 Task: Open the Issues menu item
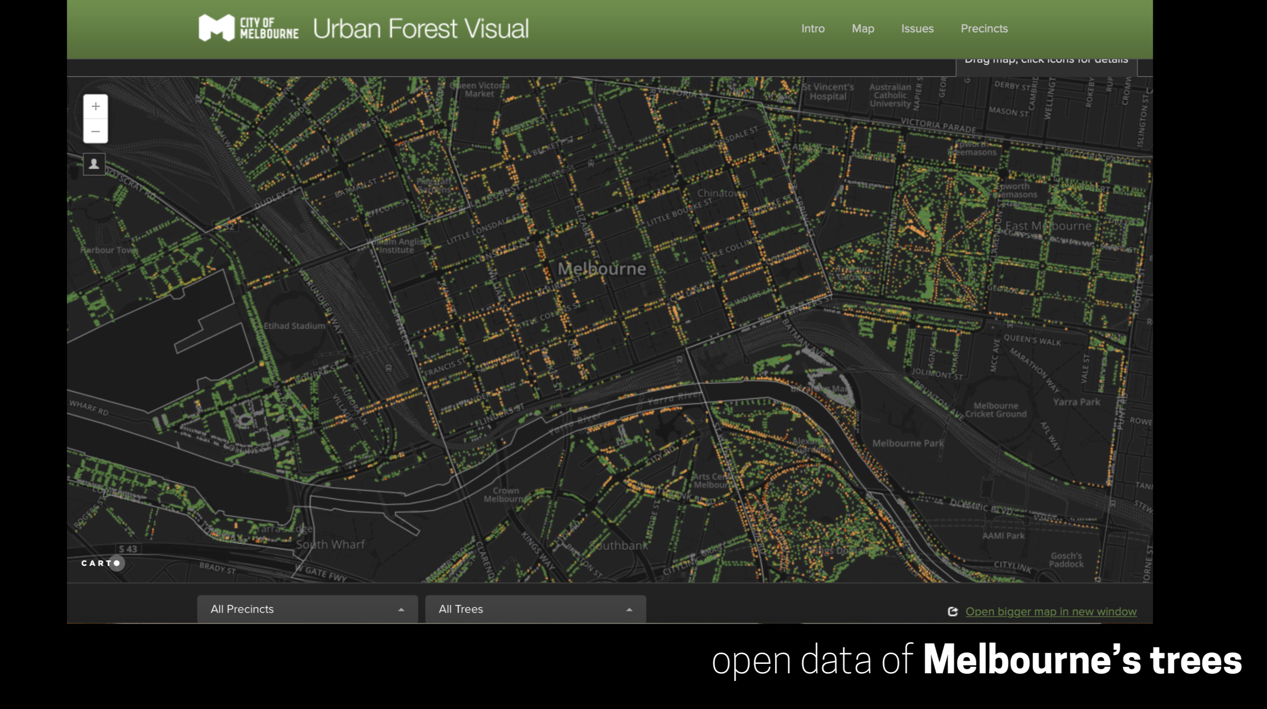pos(917,29)
